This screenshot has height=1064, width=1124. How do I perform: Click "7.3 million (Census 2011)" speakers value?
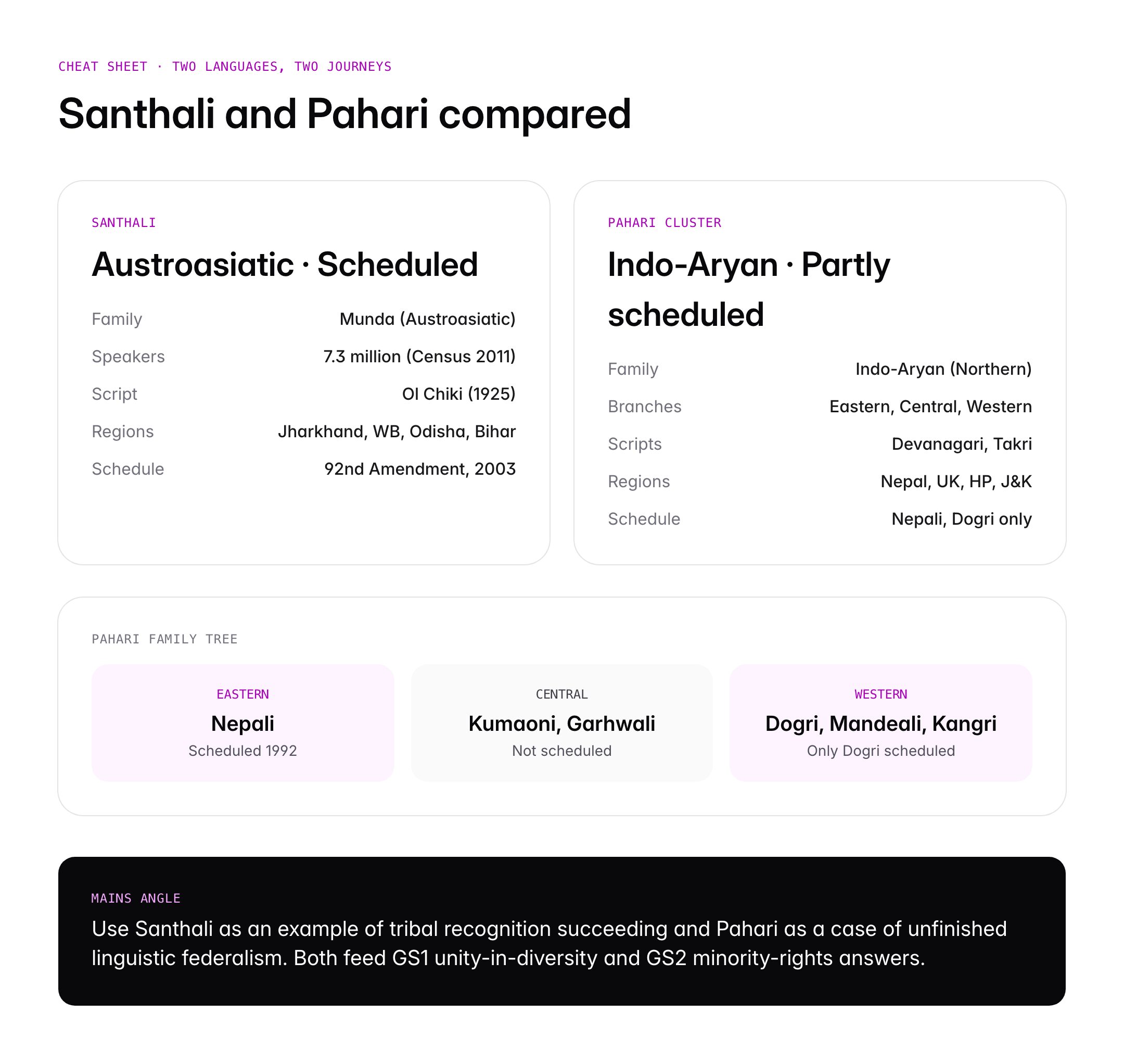(419, 357)
